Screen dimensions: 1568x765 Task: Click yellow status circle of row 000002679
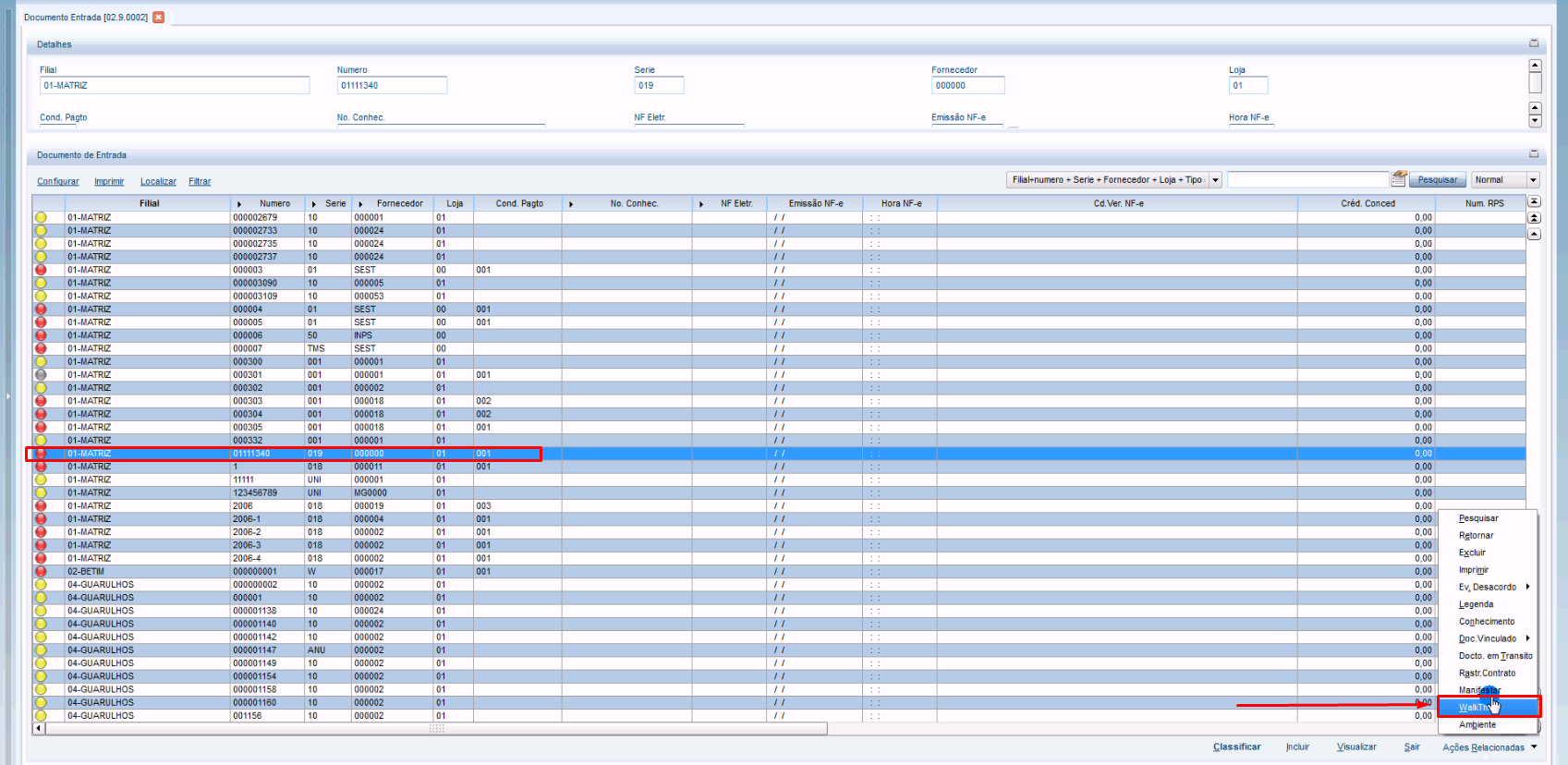pyautogui.click(x=41, y=217)
